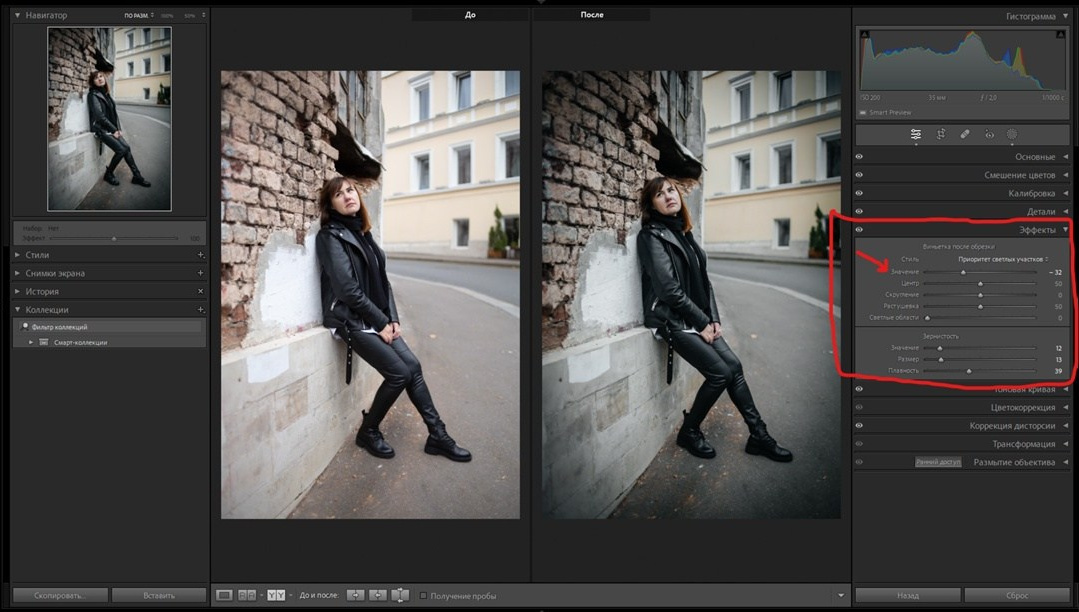
Task: Select the Healing brush tool icon
Action: [965, 134]
